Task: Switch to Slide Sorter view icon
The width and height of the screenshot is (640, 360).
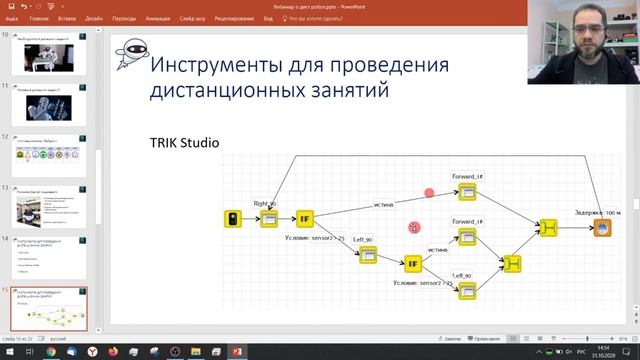Action: click(527, 339)
